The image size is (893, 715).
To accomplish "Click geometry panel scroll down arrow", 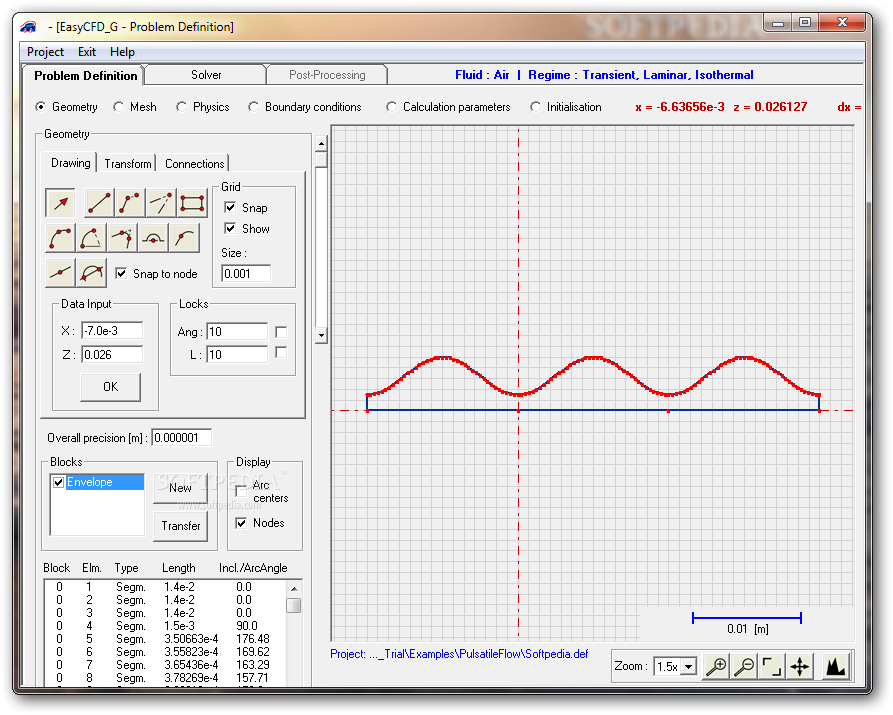I will click(321, 336).
